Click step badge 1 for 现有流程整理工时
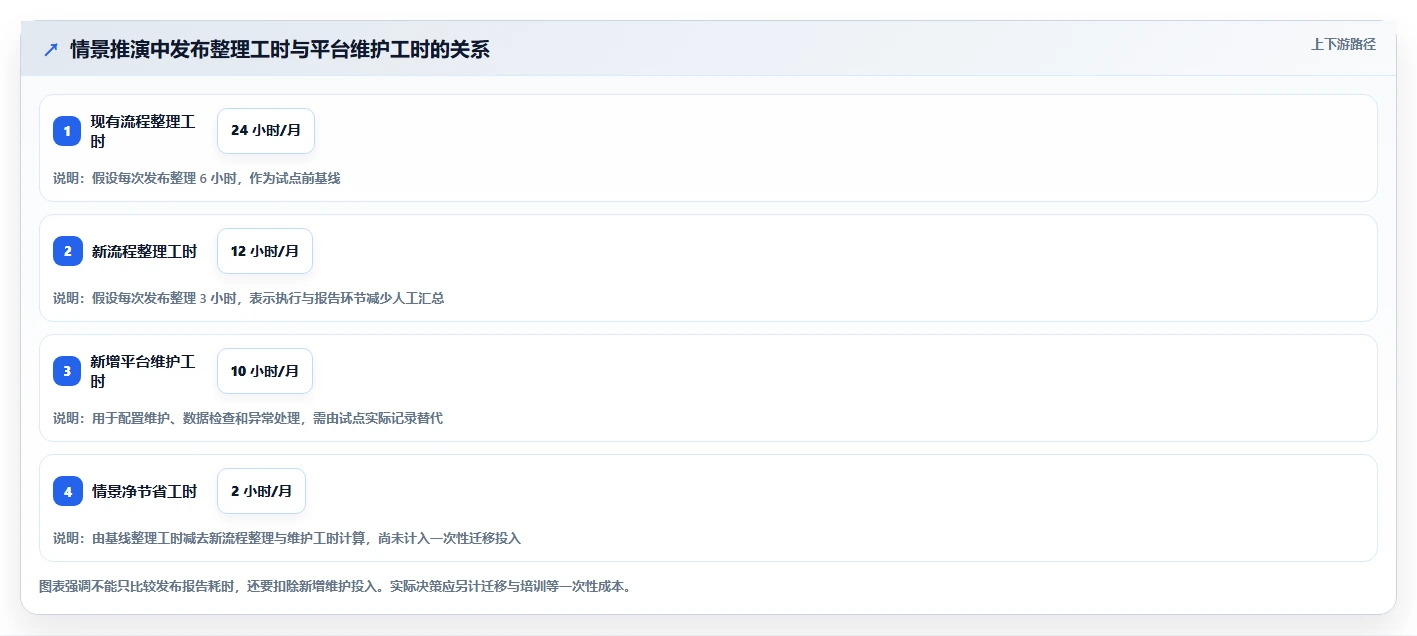 [x=67, y=131]
